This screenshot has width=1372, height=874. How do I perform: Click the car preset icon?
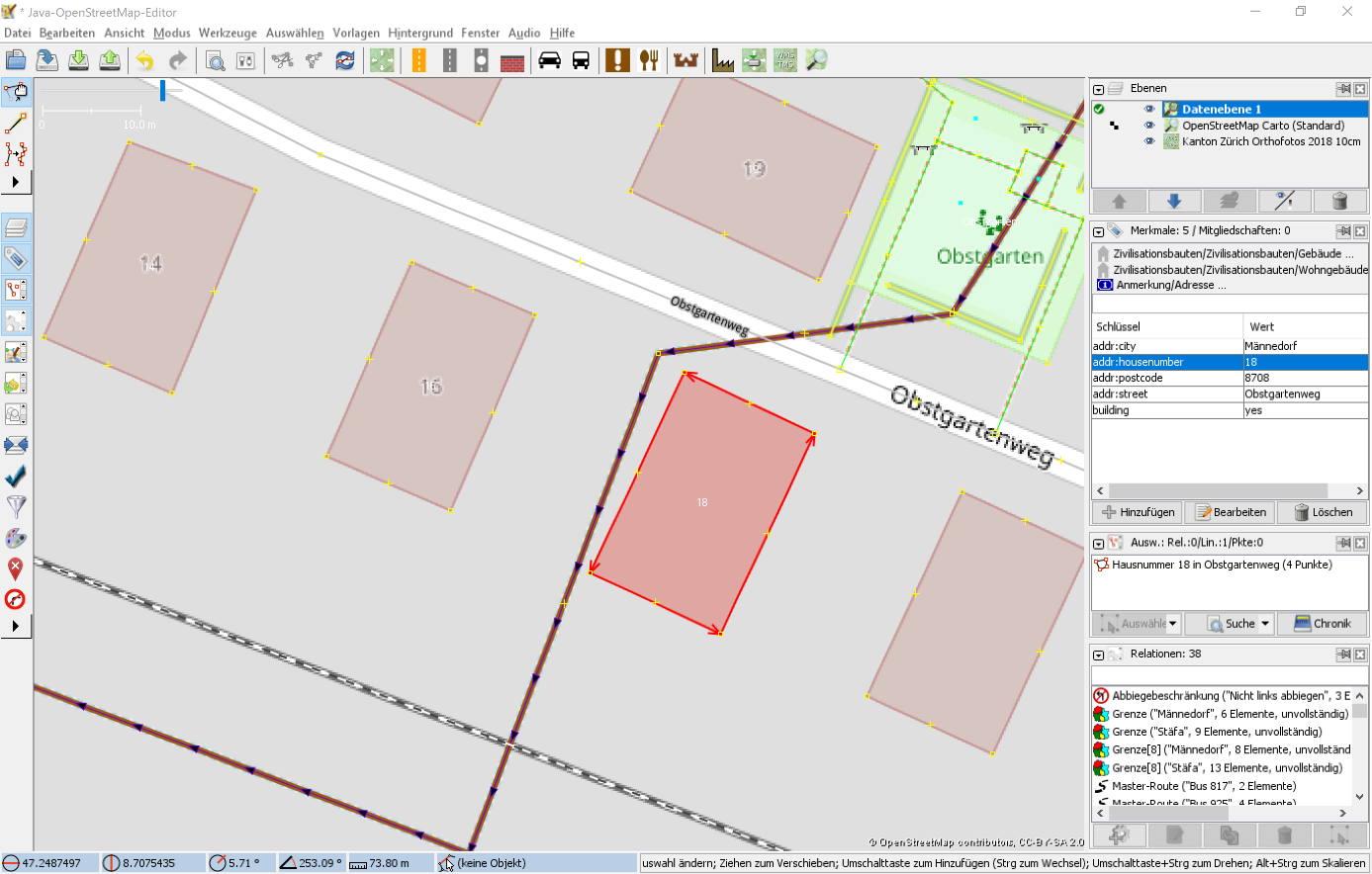549,61
